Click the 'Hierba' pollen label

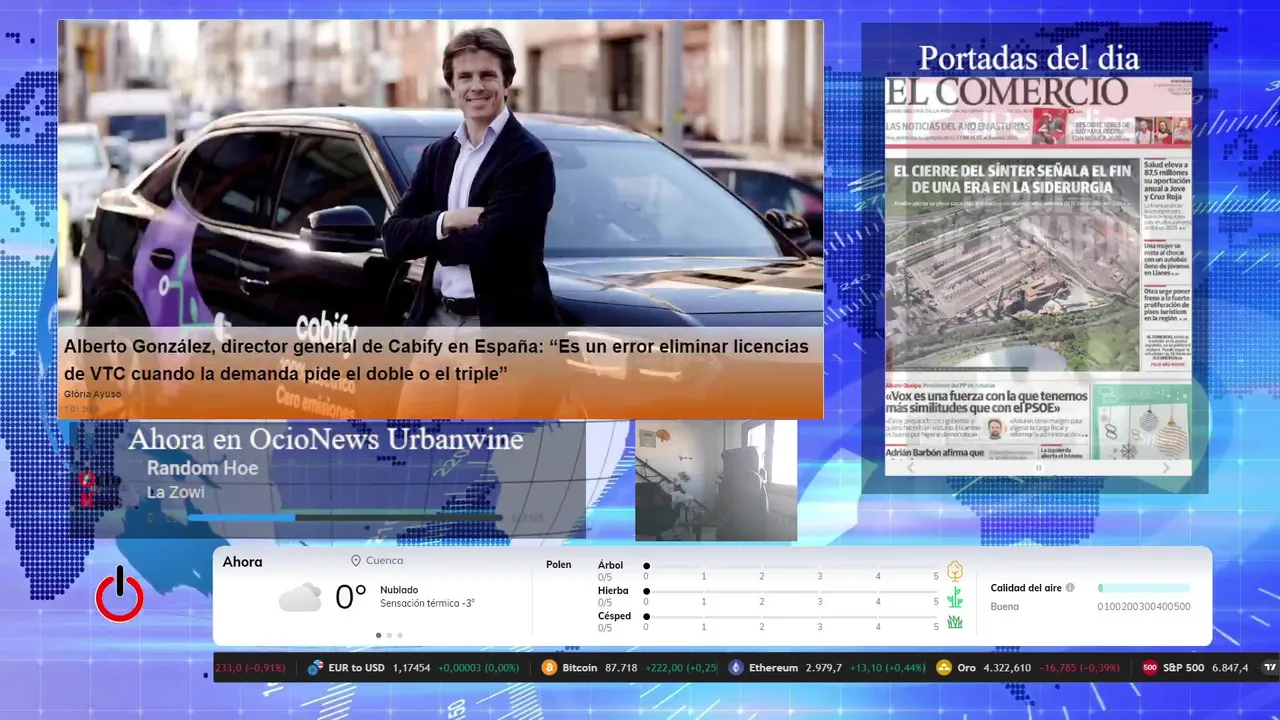click(x=613, y=591)
